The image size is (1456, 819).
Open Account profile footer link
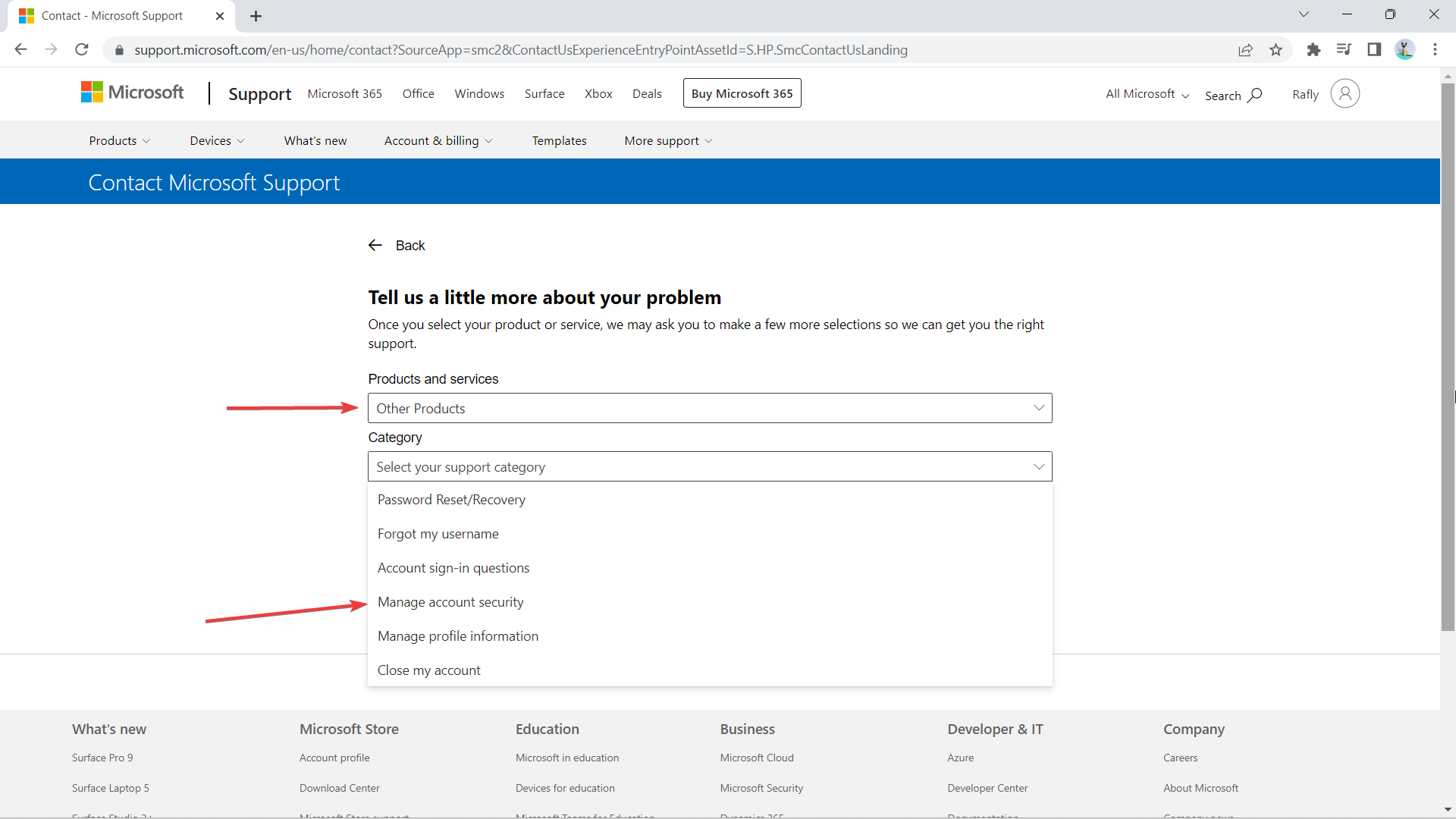[334, 758]
